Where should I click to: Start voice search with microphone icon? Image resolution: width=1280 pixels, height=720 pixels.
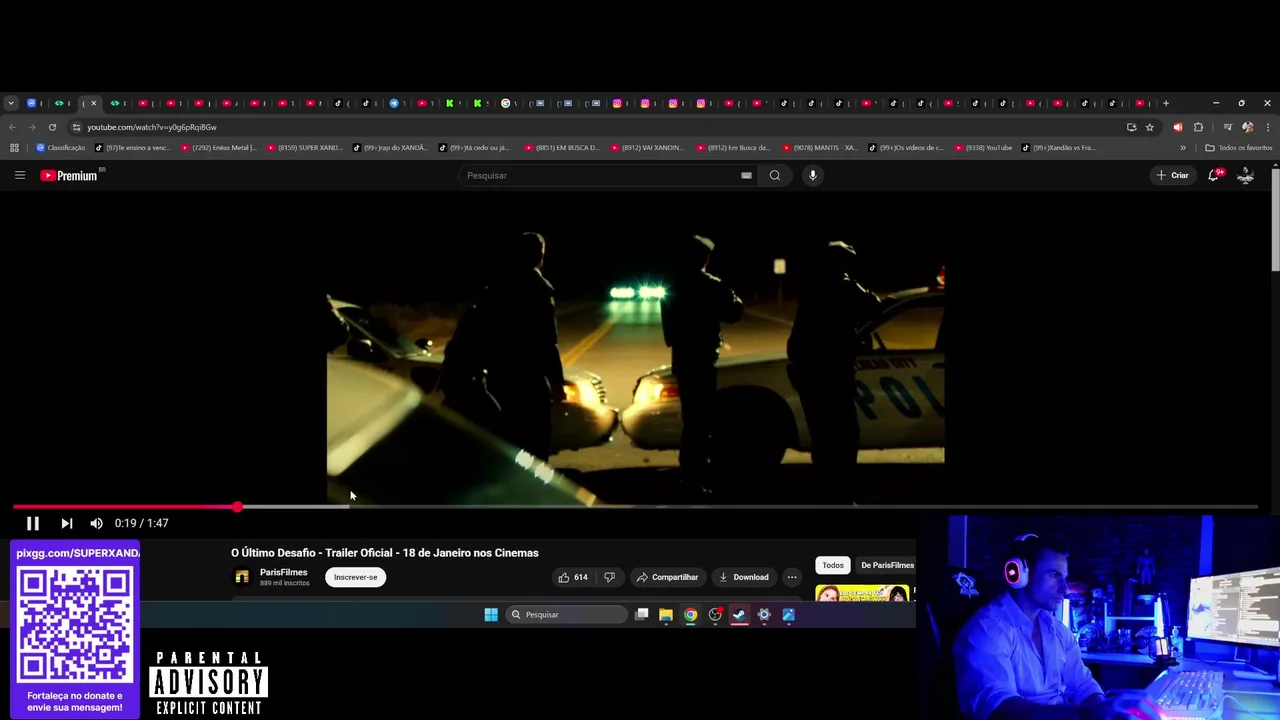click(x=813, y=175)
